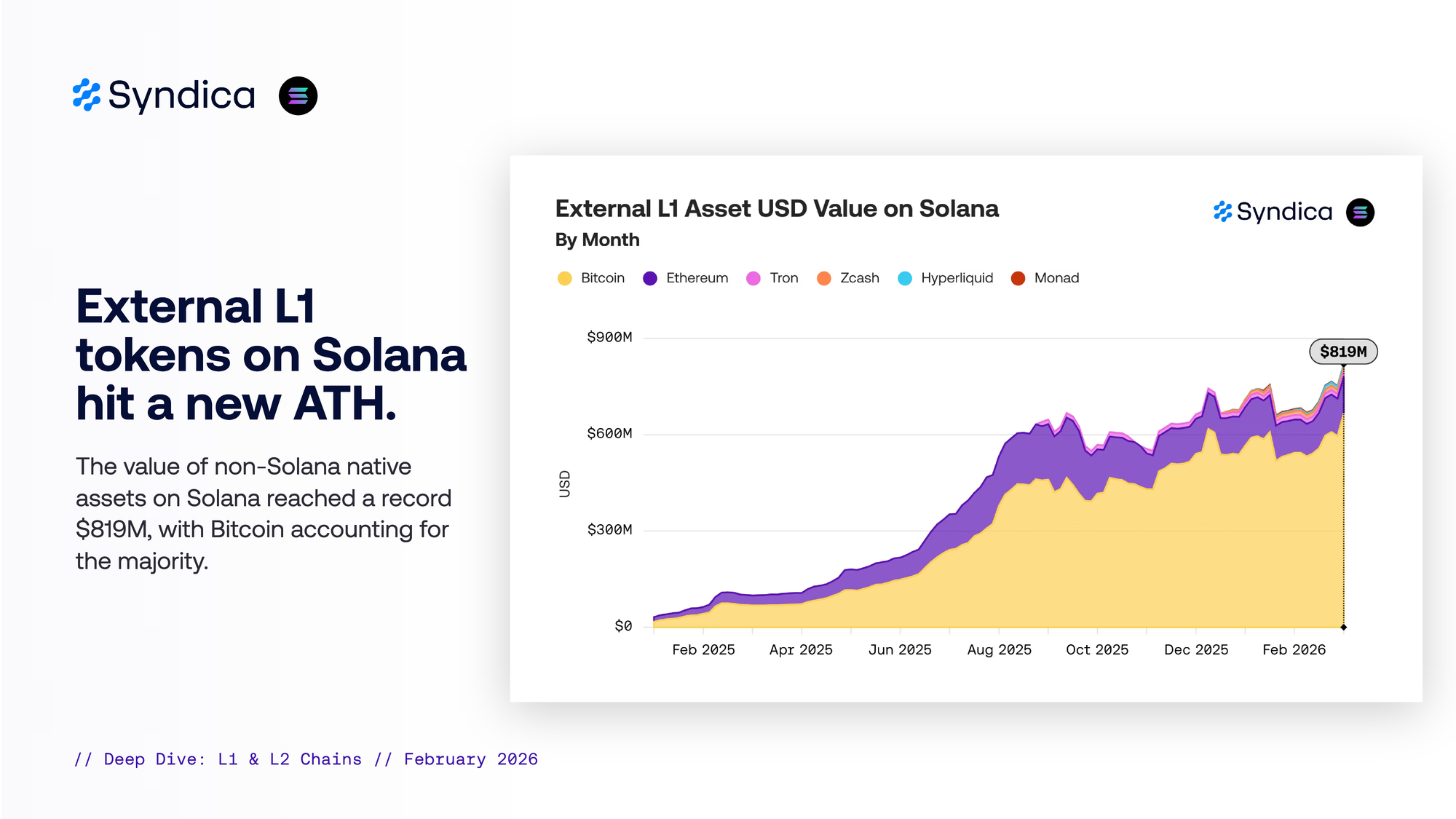1456x819 pixels.
Task: Click the small Syndica logo in chart header
Action: click(x=1223, y=212)
